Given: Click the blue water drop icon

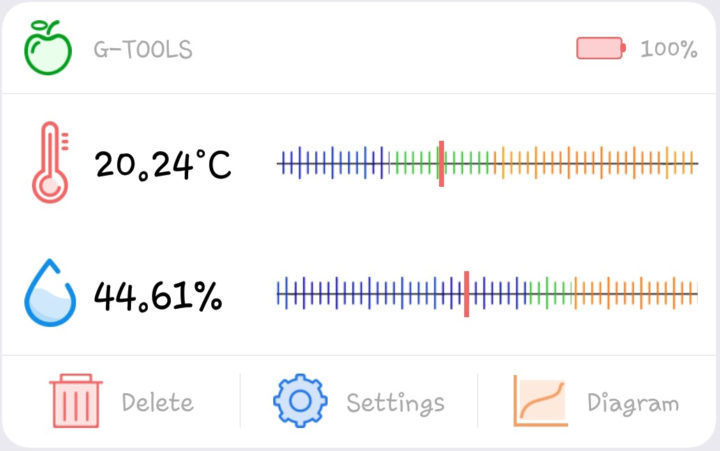Looking at the screenshot, I should 50,293.
